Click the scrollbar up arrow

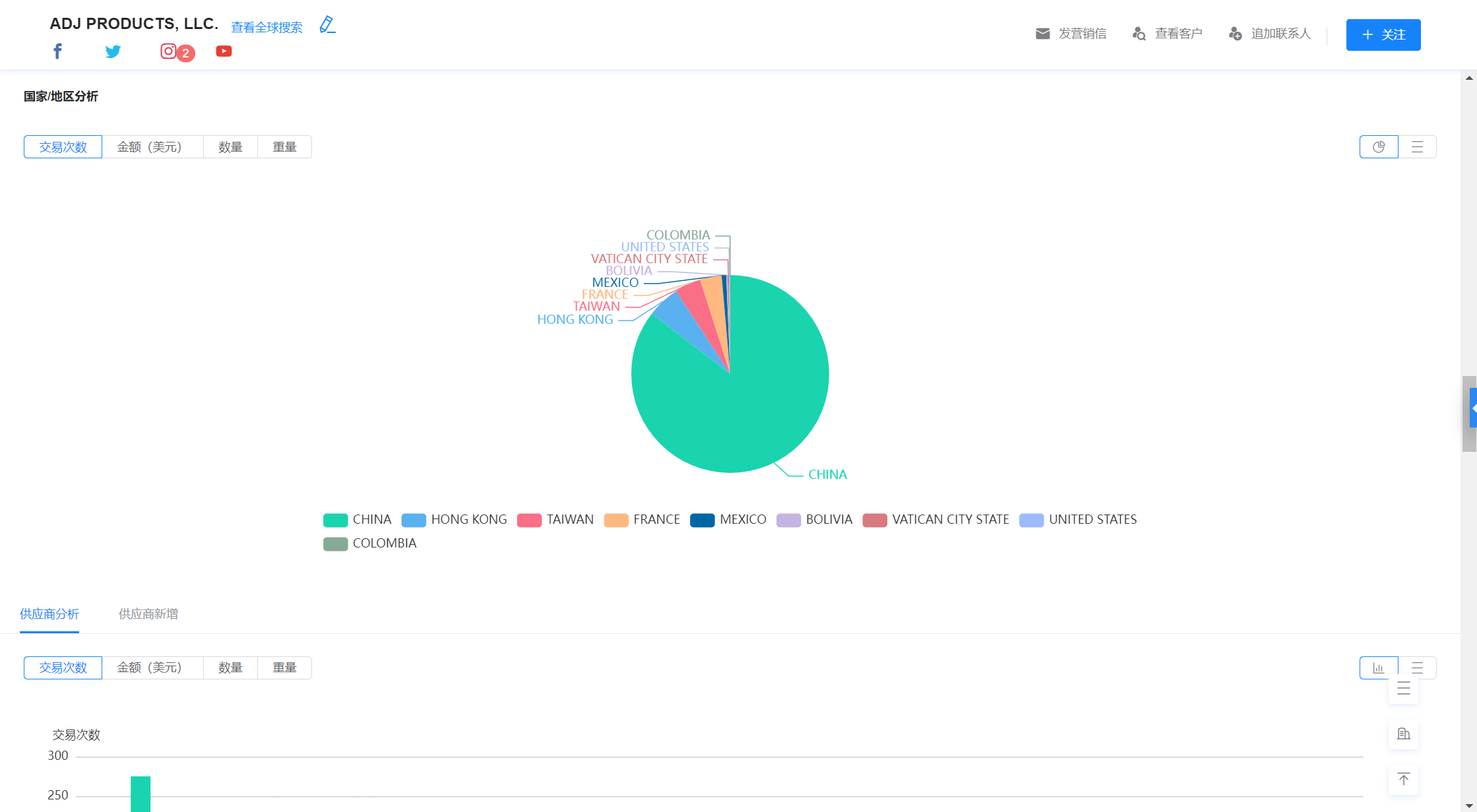pyautogui.click(x=1469, y=78)
